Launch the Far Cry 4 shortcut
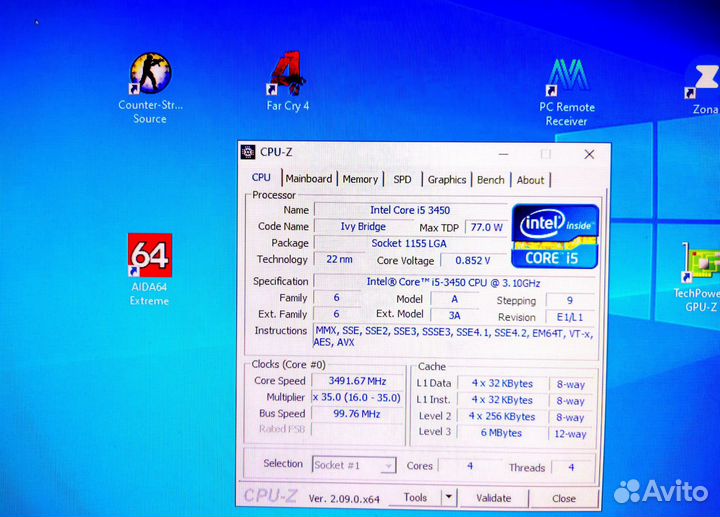 pyautogui.click(x=287, y=76)
